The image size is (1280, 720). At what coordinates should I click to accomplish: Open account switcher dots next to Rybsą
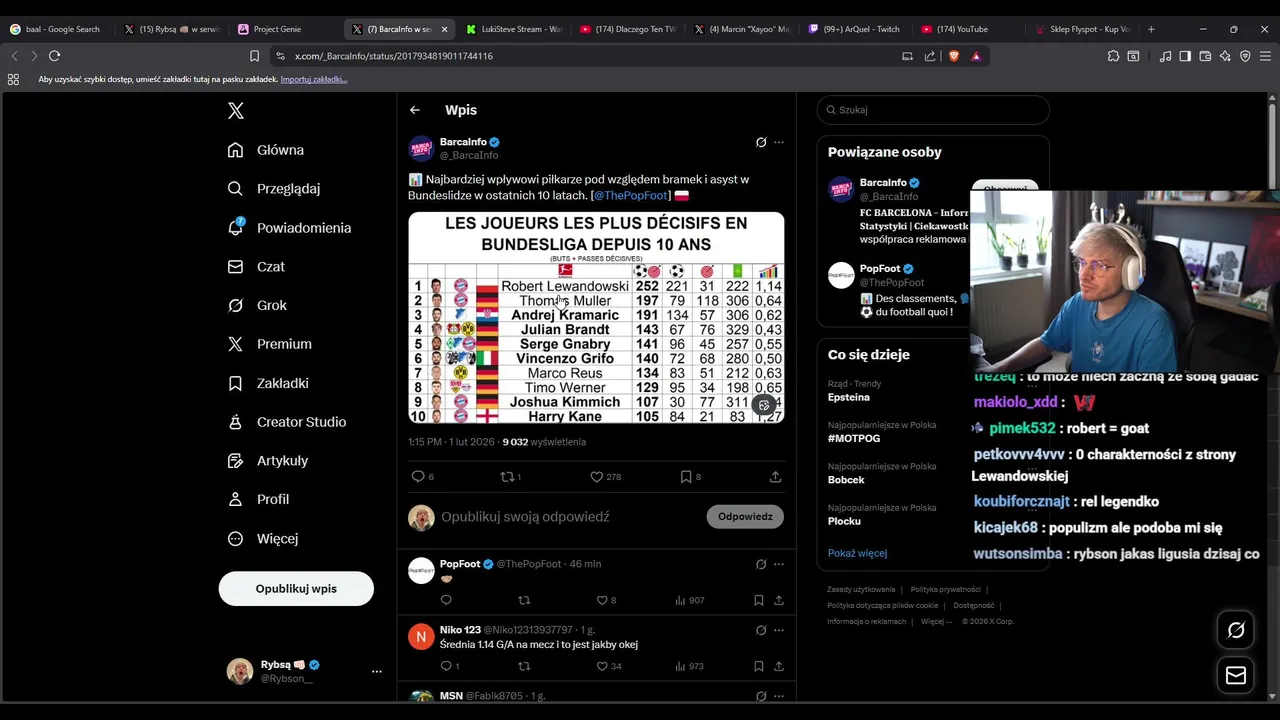[x=377, y=671]
